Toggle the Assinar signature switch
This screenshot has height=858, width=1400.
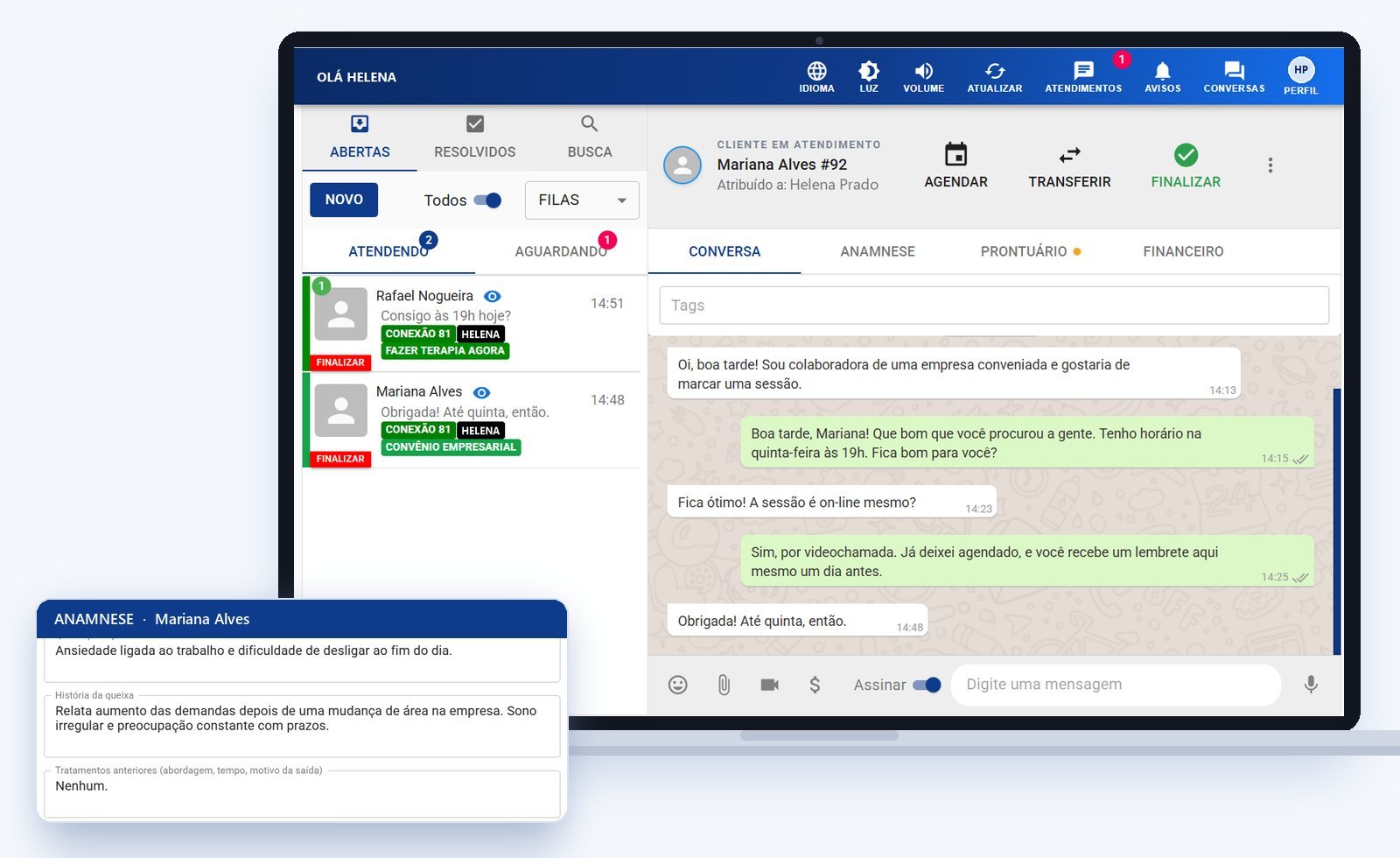pyautogui.click(x=927, y=685)
